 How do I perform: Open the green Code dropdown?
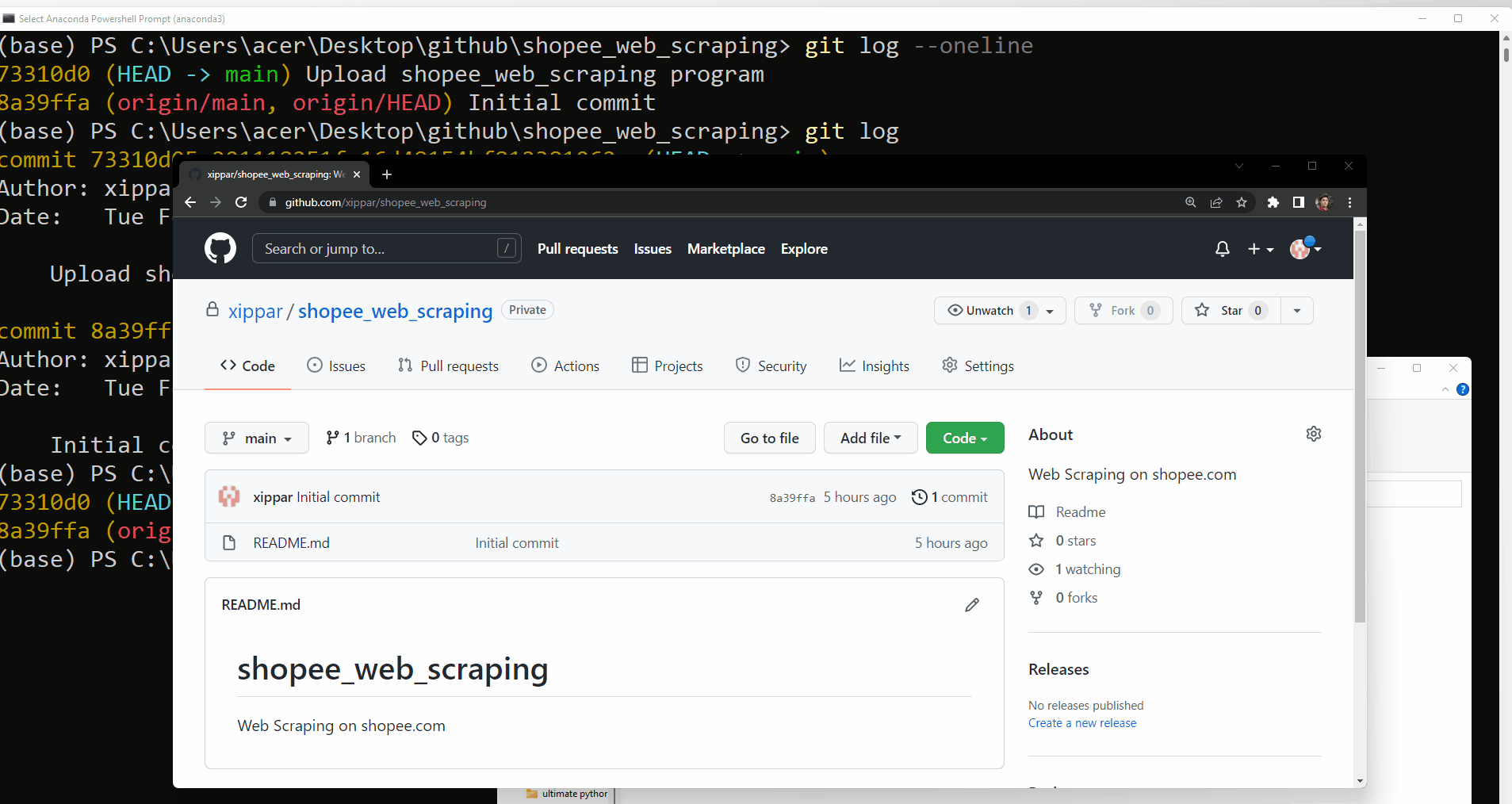click(x=964, y=438)
